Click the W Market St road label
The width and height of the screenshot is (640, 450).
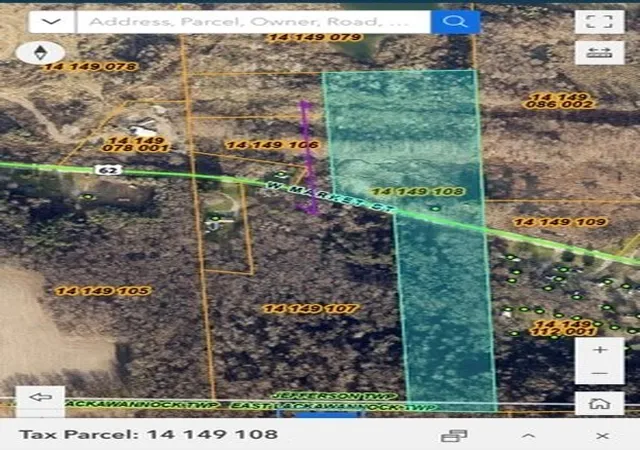point(331,198)
